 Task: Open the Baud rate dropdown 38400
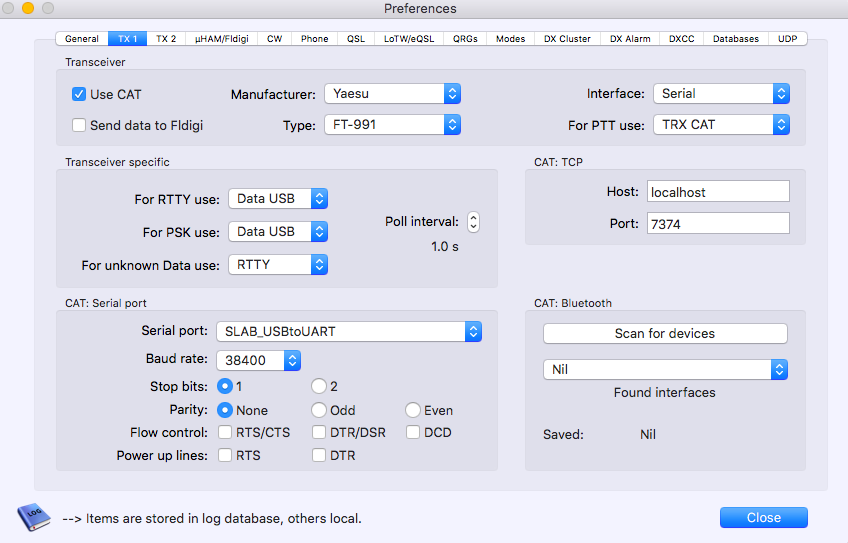click(259, 360)
